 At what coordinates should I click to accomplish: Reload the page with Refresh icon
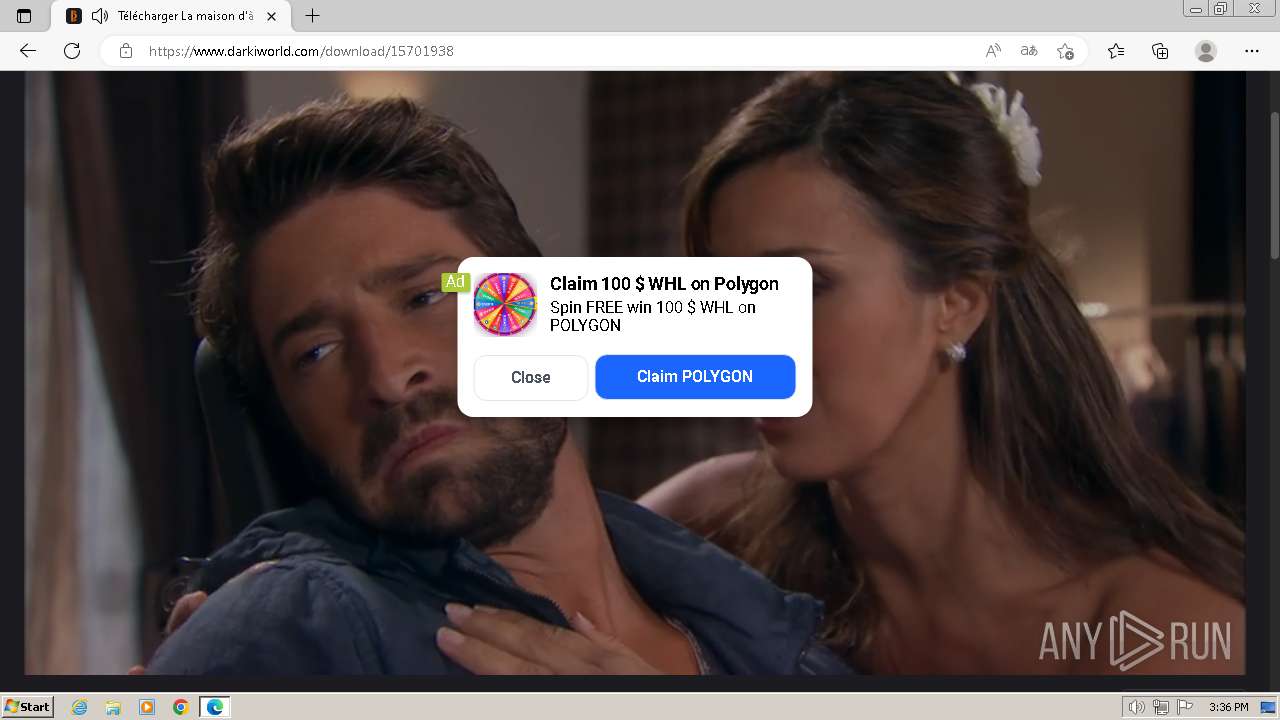coord(72,51)
